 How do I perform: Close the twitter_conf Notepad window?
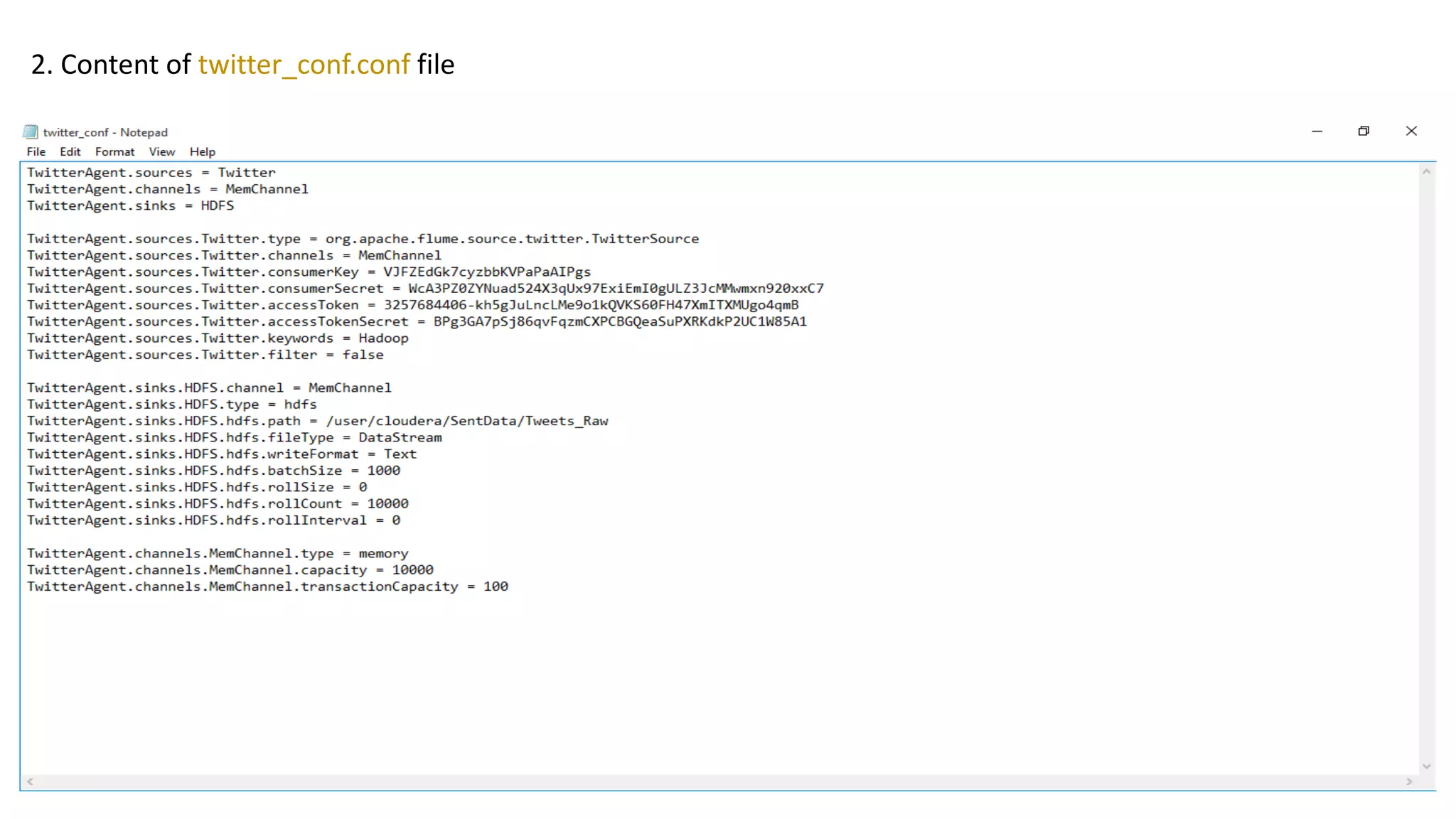pyautogui.click(x=1411, y=131)
